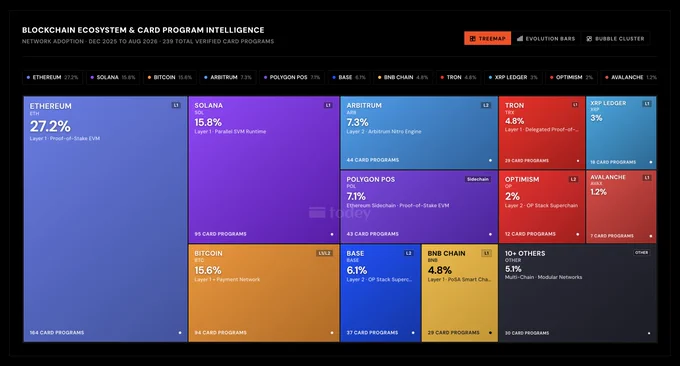Image resolution: width=680 pixels, height=366 pixels.
Task: Click the L1 badge on Avalanche tile
Action: (647, 178)
